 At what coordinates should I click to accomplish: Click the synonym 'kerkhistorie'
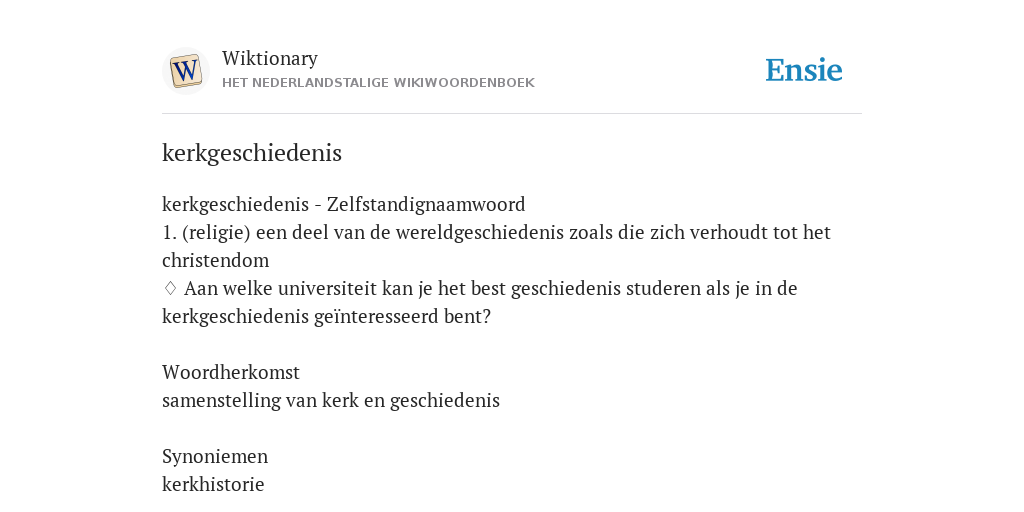coord(213,485)
